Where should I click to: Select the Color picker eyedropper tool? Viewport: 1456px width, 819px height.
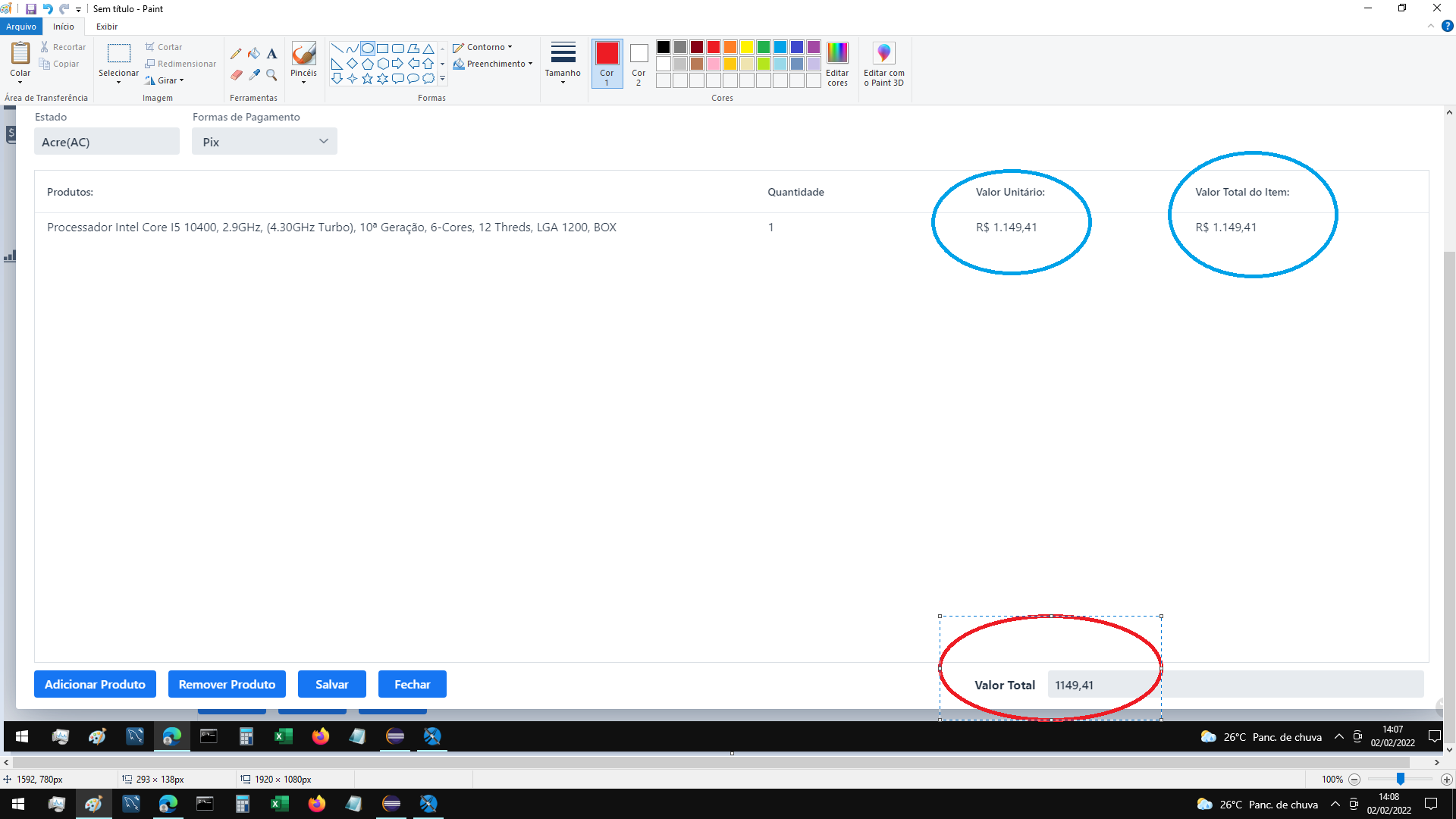254,75
